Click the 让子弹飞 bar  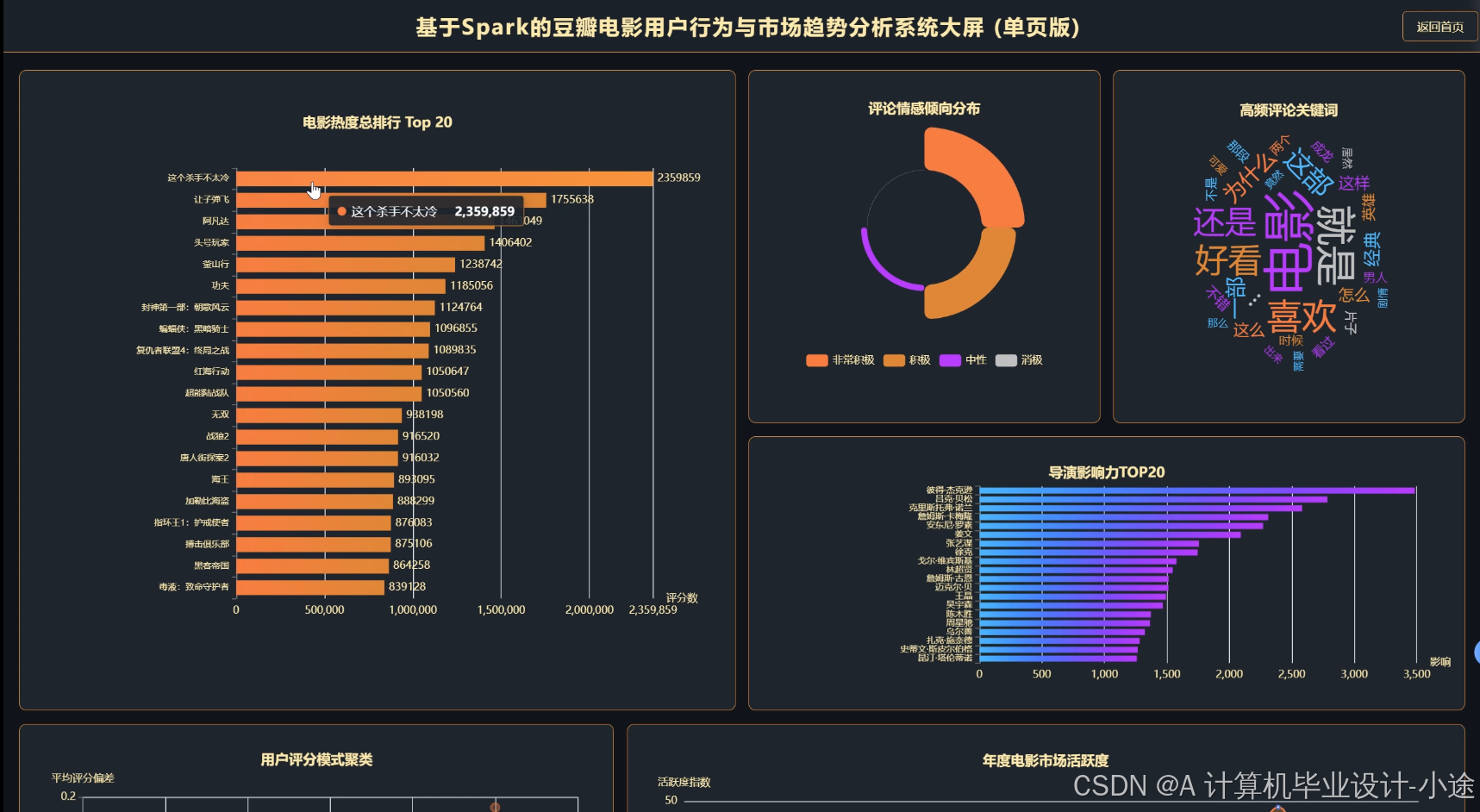point(391,200)
